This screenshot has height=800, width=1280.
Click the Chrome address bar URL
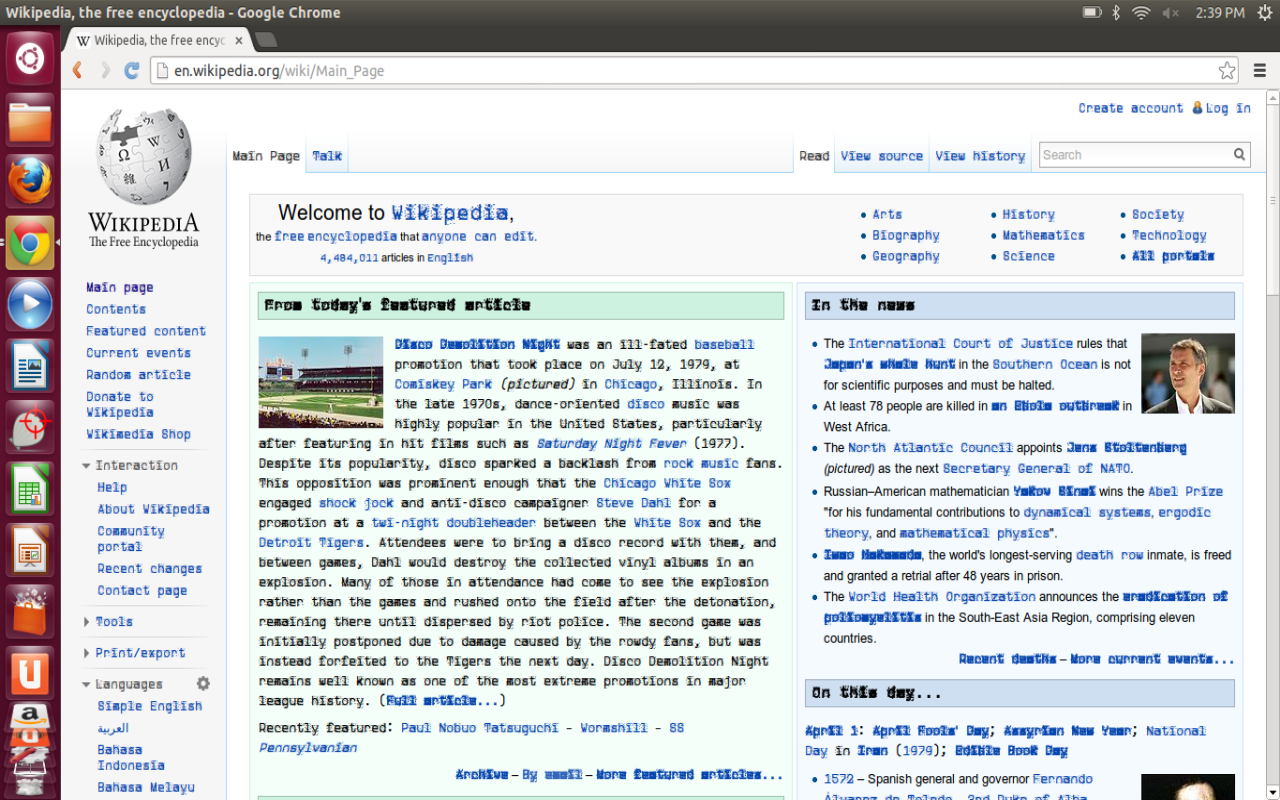279,71
